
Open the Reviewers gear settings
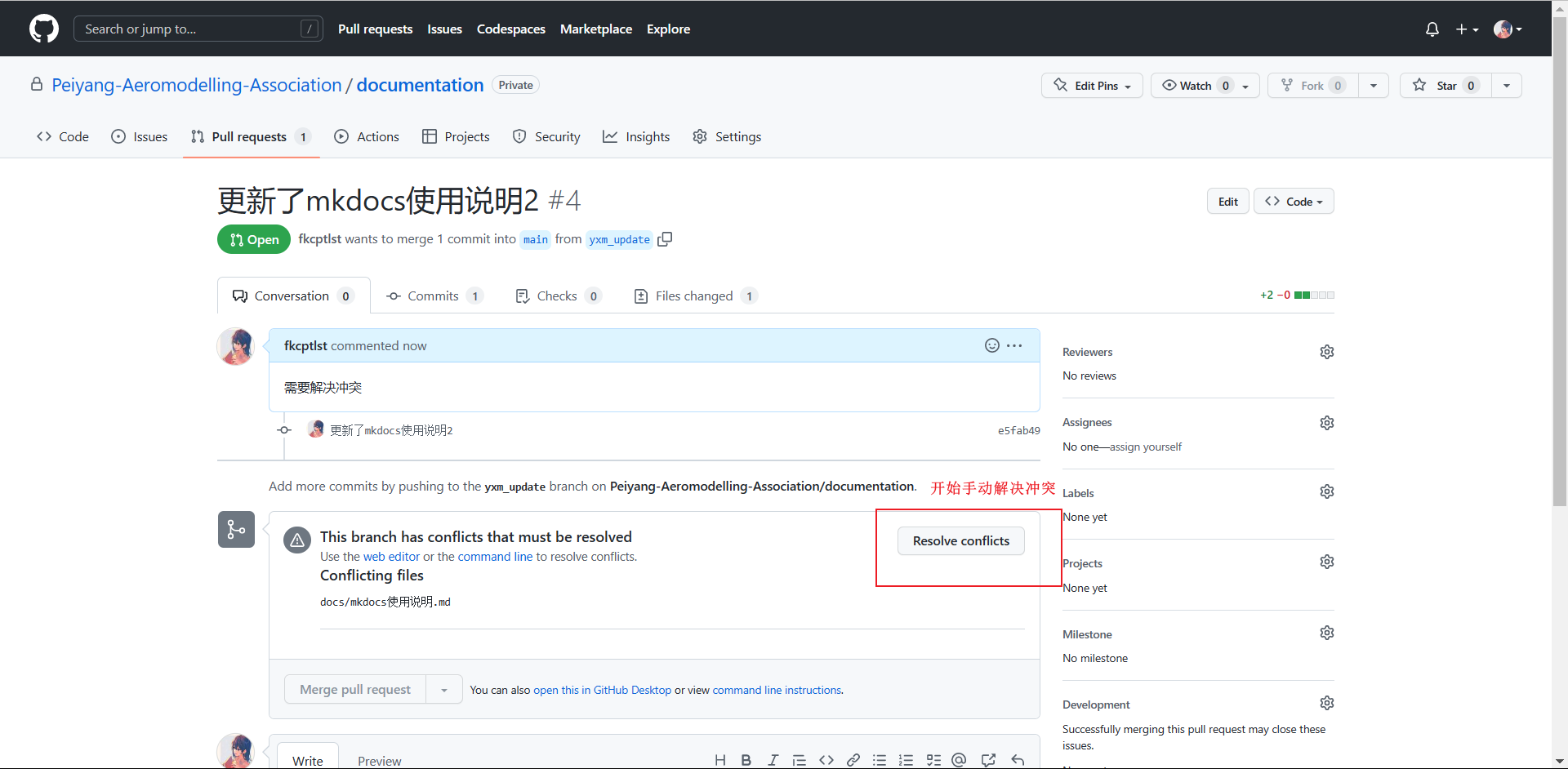[x=1326, y=352]
